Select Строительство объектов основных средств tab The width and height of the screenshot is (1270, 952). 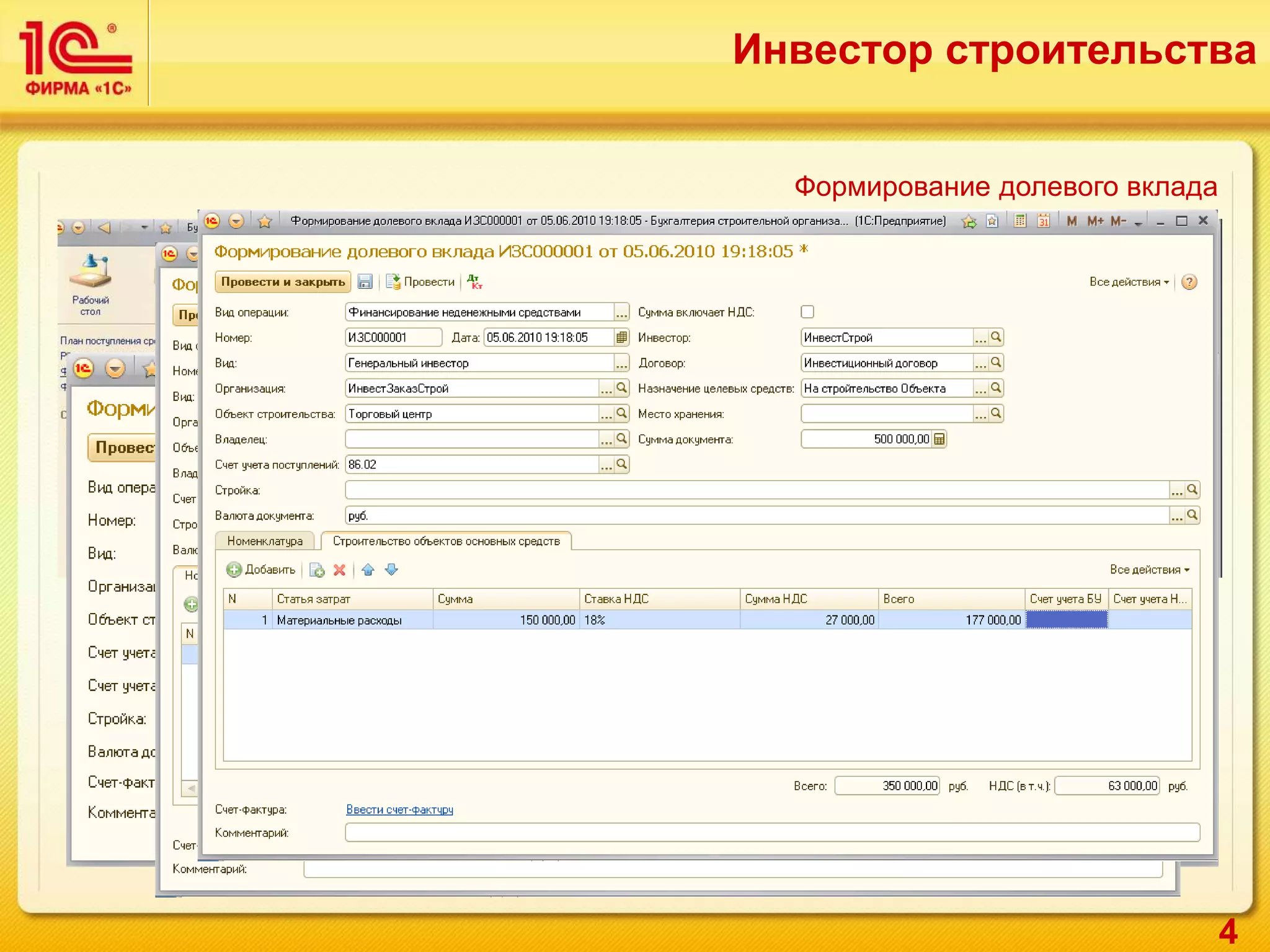click(x=446, y=541)
